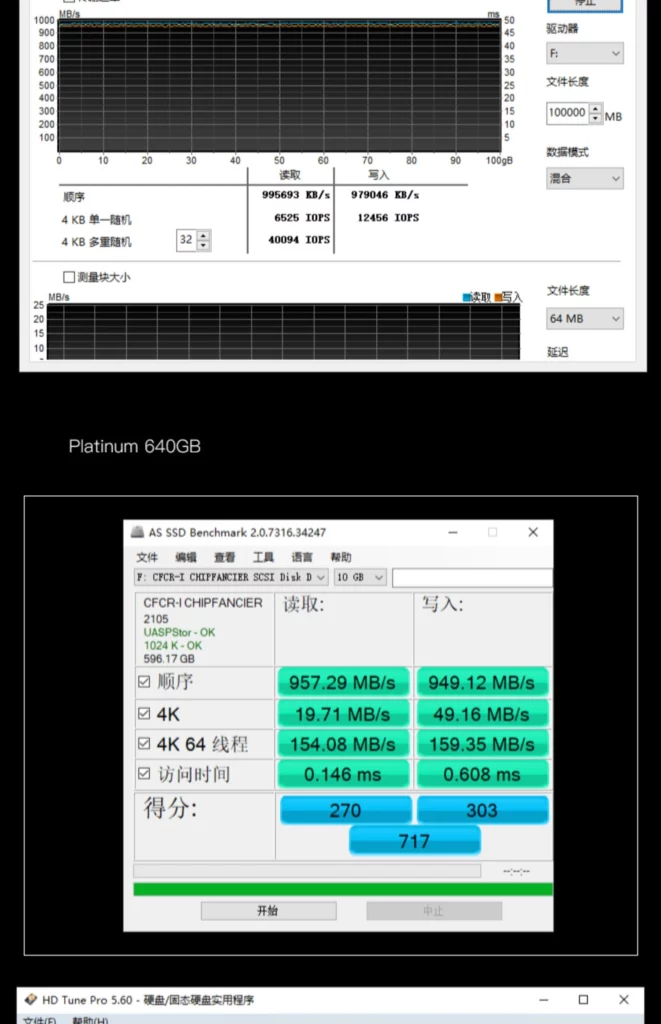Image resolution: width=661 pixels, height=1024 pixels.
Task: Click the 596.17 GB capacity text
Action: point(169,658)
